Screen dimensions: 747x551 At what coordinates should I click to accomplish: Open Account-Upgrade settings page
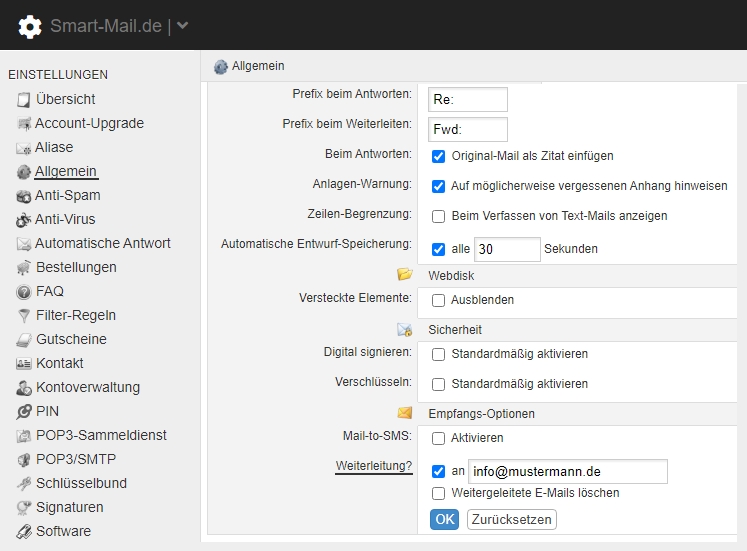89,123
